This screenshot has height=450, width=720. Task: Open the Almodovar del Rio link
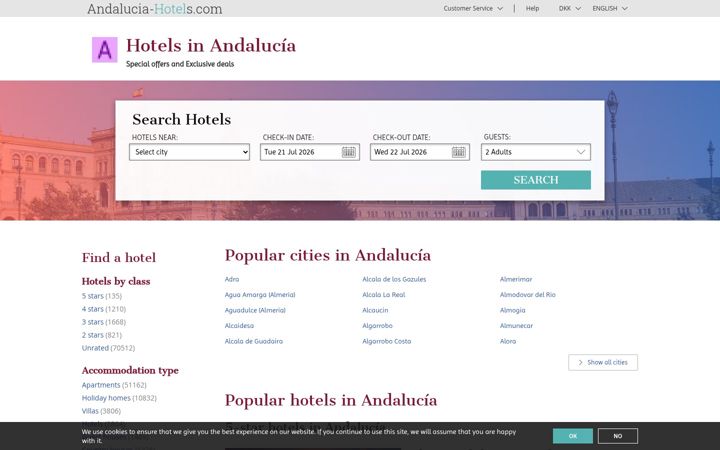[x=528, y=295]
